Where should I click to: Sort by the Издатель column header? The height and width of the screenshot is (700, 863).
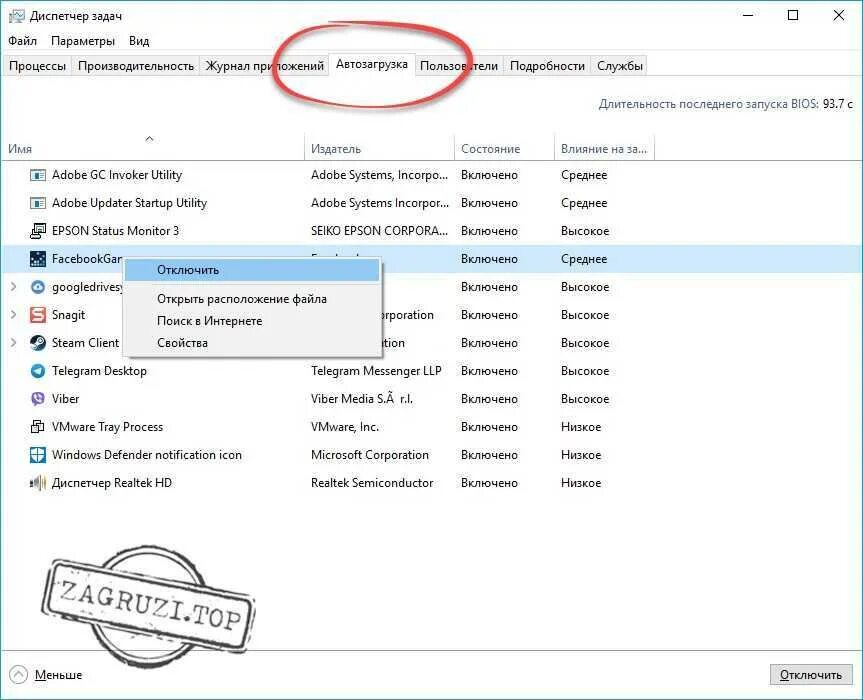coord(379,149)
